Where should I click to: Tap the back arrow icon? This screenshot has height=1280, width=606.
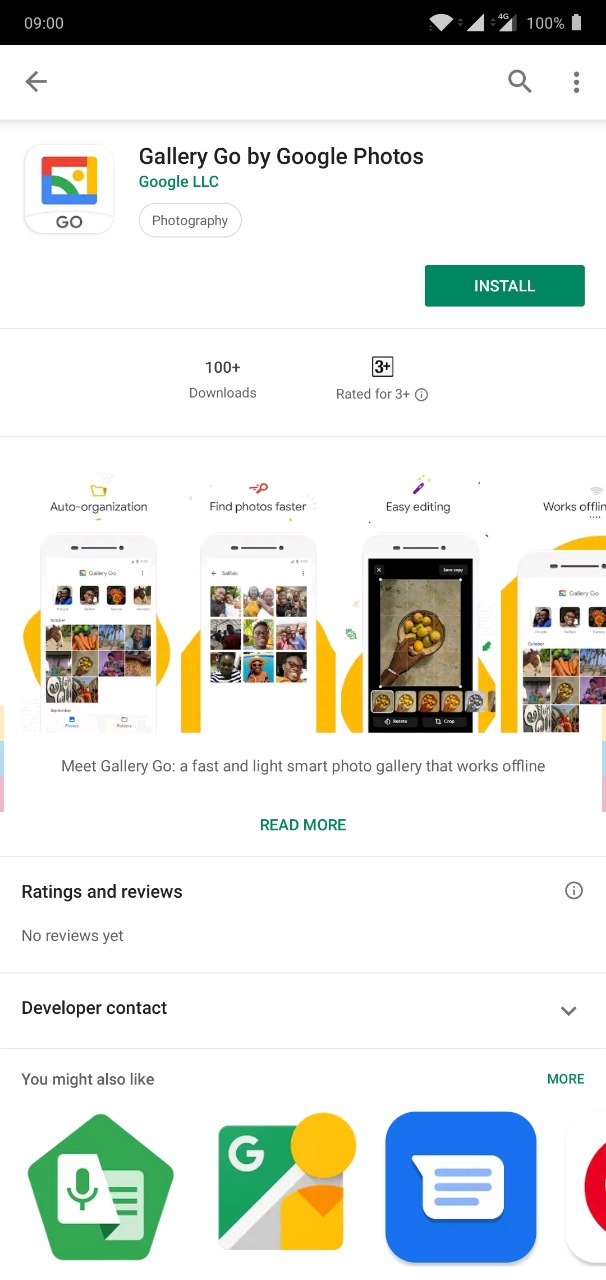pyautogui.click(x=36, y=82)
